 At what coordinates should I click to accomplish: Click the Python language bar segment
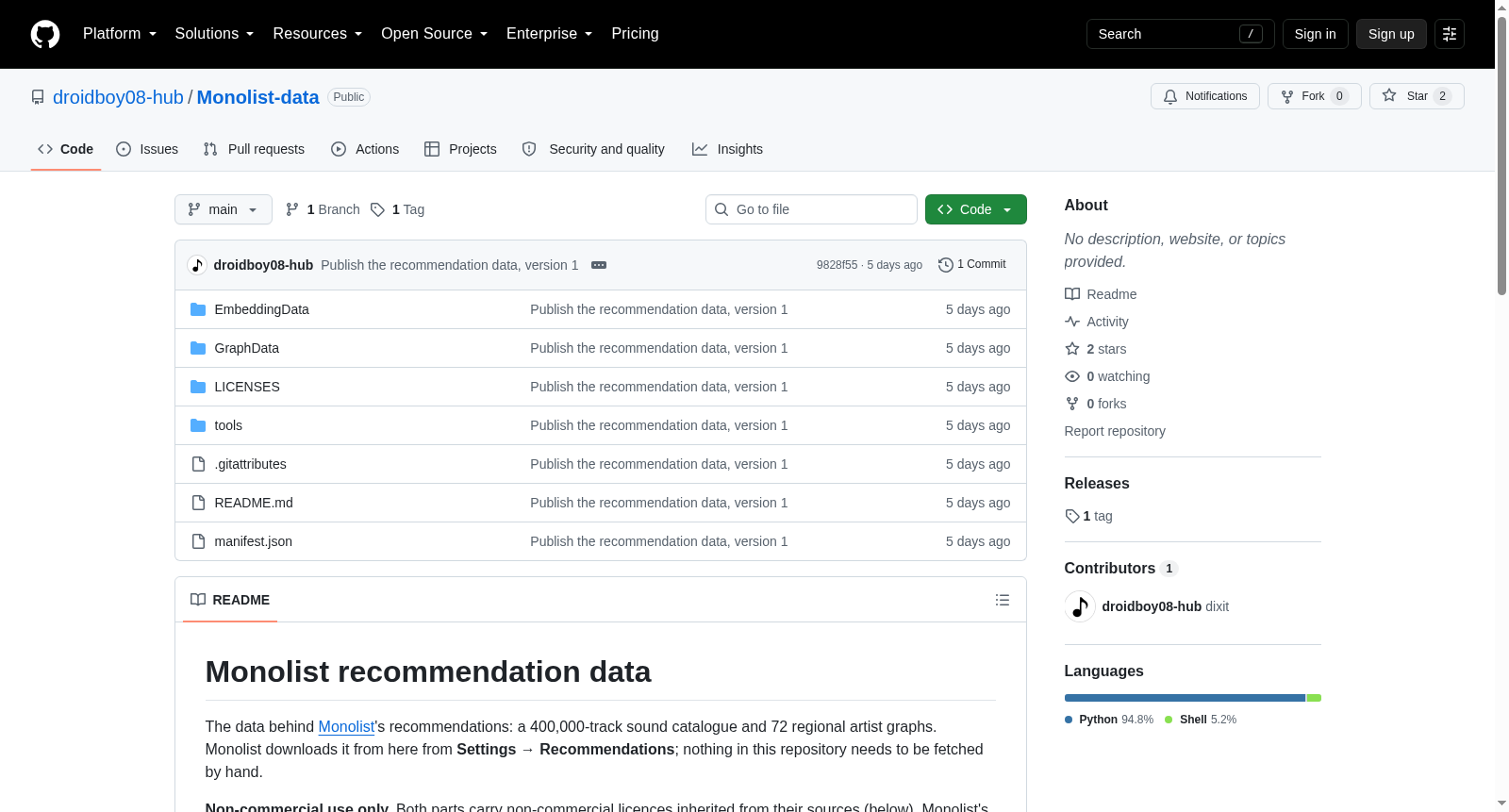tap(1185, 698)
